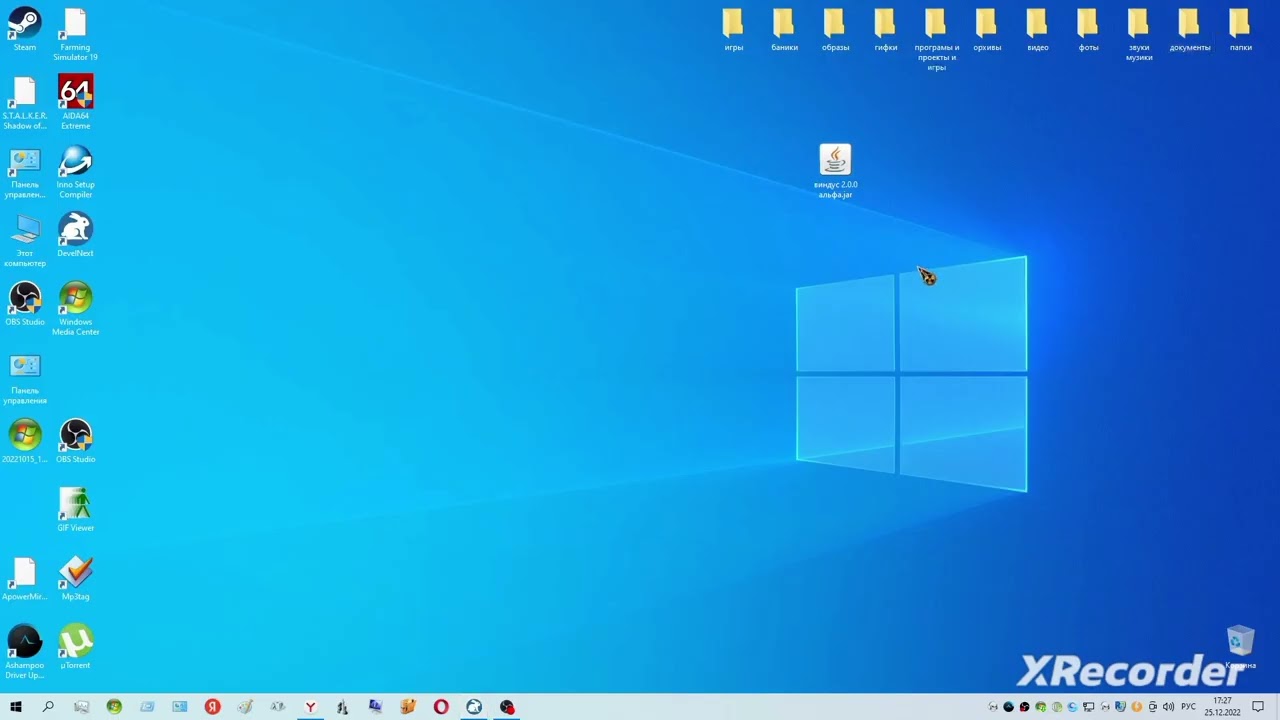Select the 20221015_1 desktop file
The height and width of the screenshot is (720, 1280).
coord(25,442)
